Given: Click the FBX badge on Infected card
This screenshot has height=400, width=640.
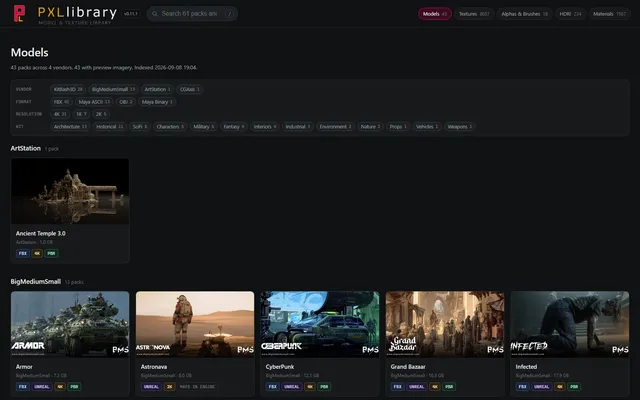Looking at the screenshot, I should point(522,387).
